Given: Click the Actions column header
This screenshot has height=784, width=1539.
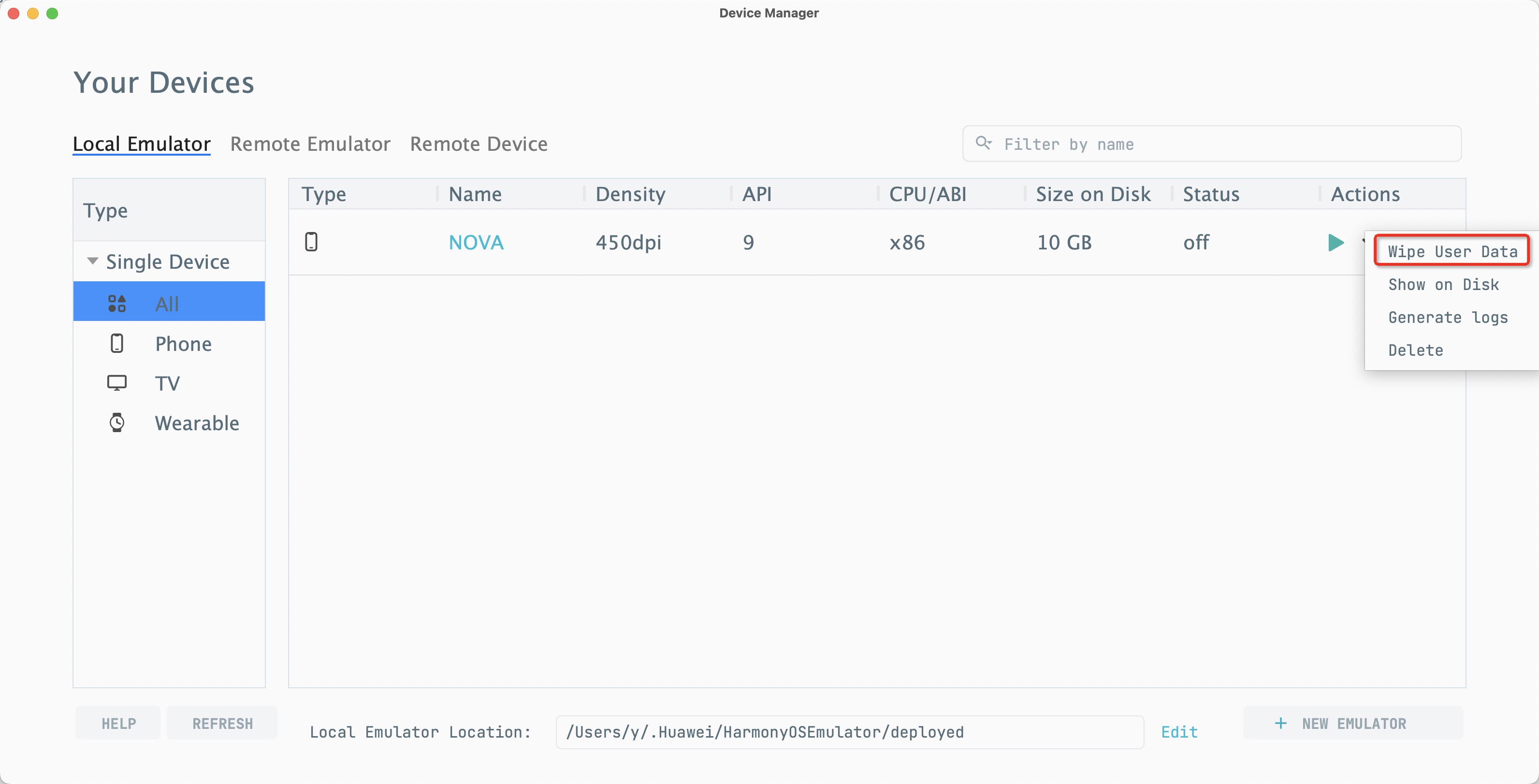Looking at the screenshot, I should 1365,194.
